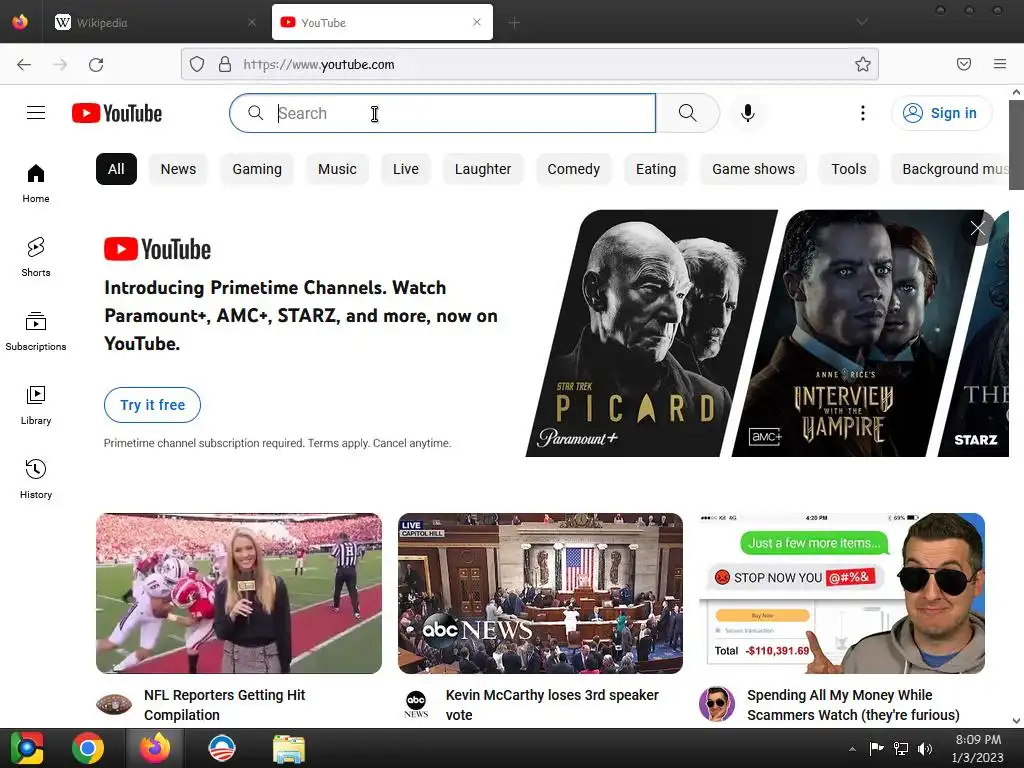Launch Chrome from the taskbar
Image resolution: width=1024 pixels, height=768 pixels.
88,748
